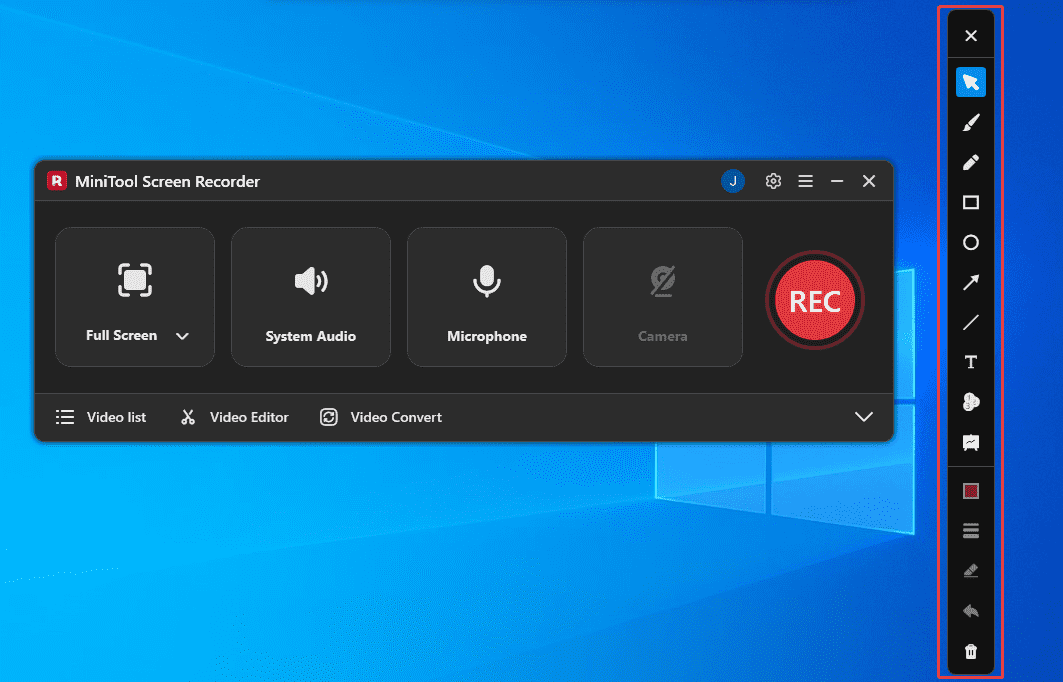Select the rectangle shape tool
The image size is (1063, 682).
click(970, 202)
